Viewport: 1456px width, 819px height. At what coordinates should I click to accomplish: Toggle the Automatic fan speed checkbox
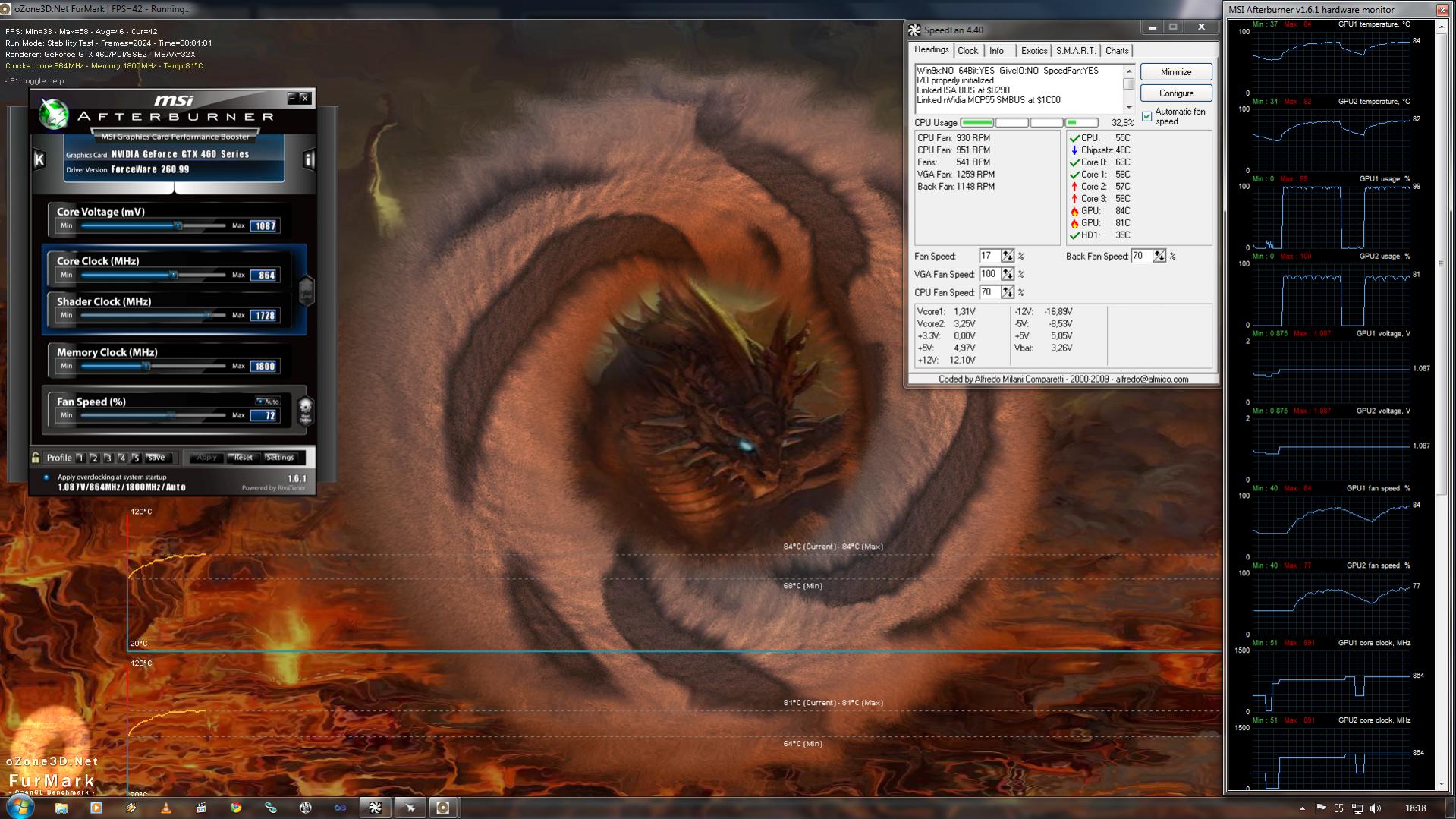click(1147, 116)
